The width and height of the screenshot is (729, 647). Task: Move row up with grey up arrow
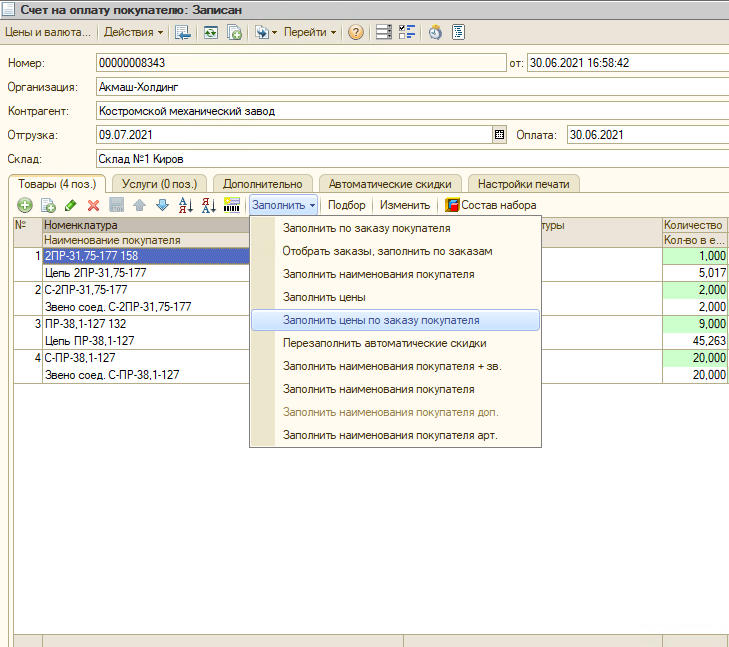[139, 205]
